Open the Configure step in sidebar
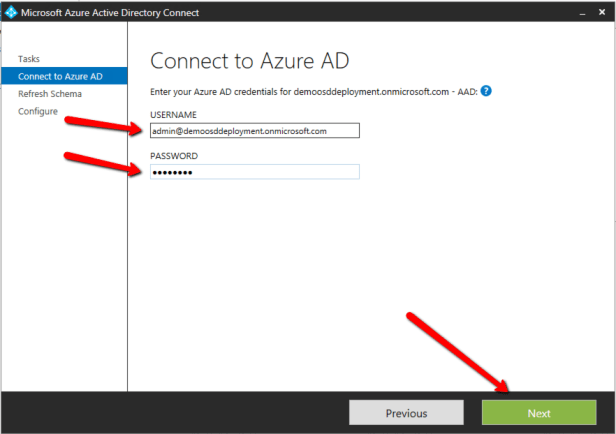Image resolution: width=616 pixels, height=434 pixels. click(x=38, y=111)
